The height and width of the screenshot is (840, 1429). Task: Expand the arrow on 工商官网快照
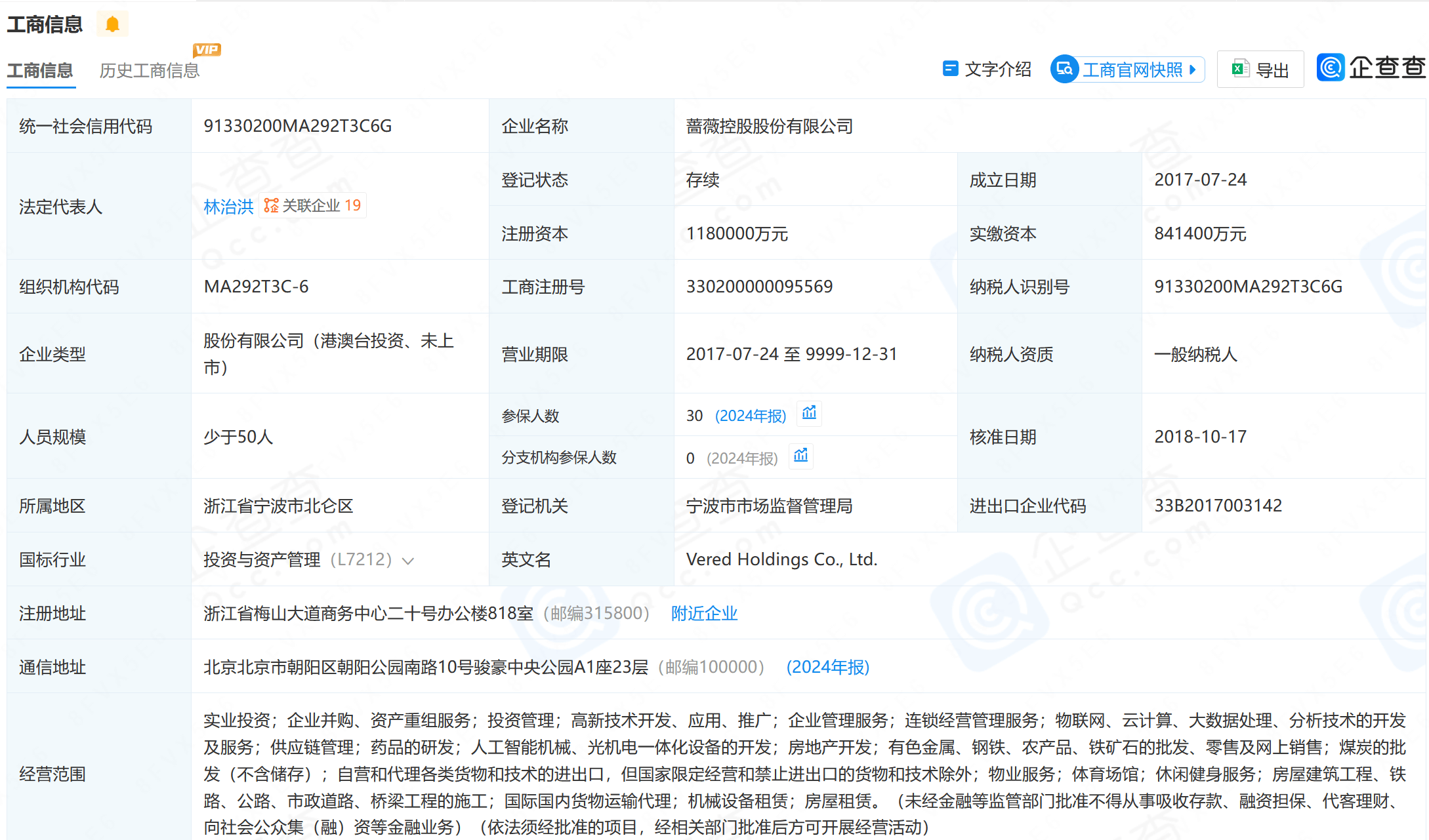(1192, 70)
